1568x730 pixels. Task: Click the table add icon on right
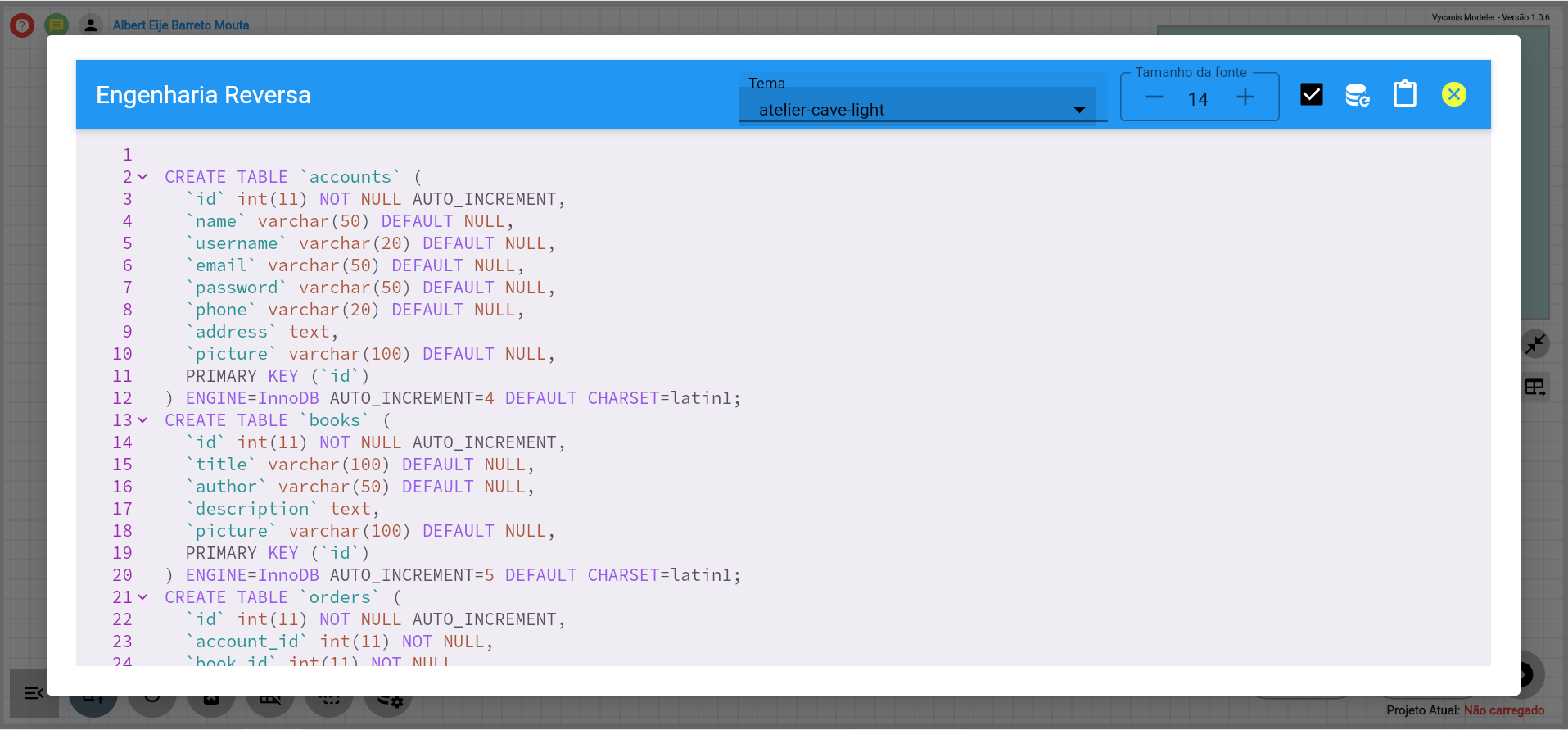pos(1535,387)
